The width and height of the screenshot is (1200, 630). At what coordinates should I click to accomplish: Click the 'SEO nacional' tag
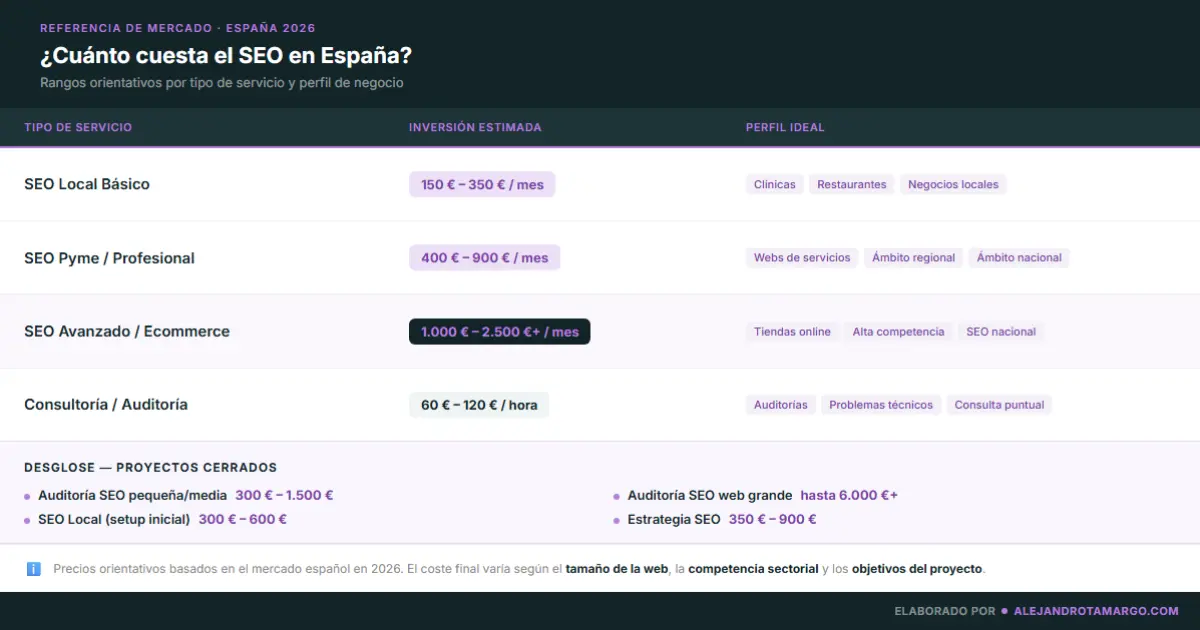coord(1001,332)
